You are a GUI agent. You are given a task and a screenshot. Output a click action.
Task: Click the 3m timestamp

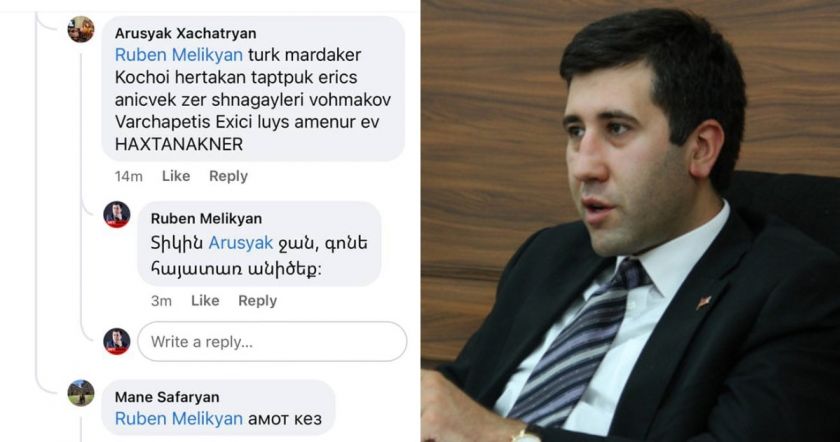pyautogui.click(x=161, y=301)
